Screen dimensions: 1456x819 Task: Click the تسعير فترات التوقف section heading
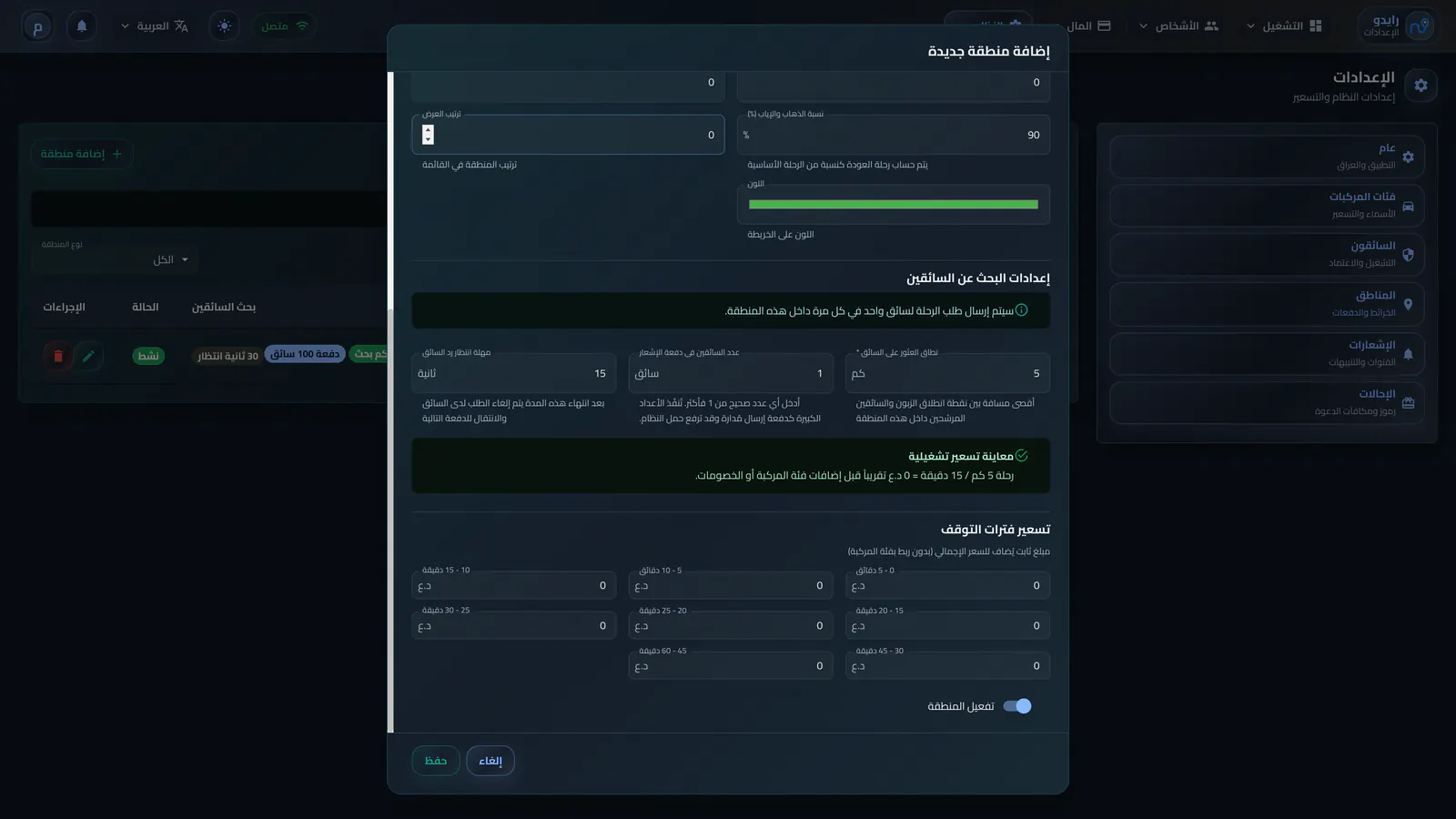[996, 529]
